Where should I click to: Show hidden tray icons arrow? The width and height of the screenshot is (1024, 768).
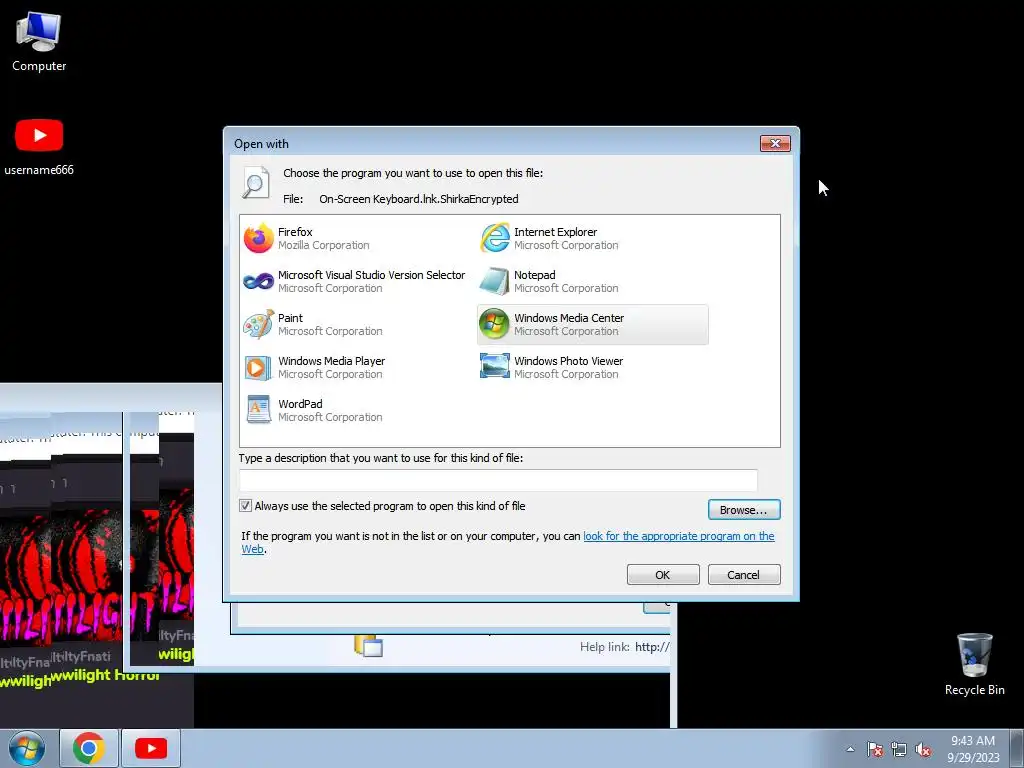pos(850,749)
